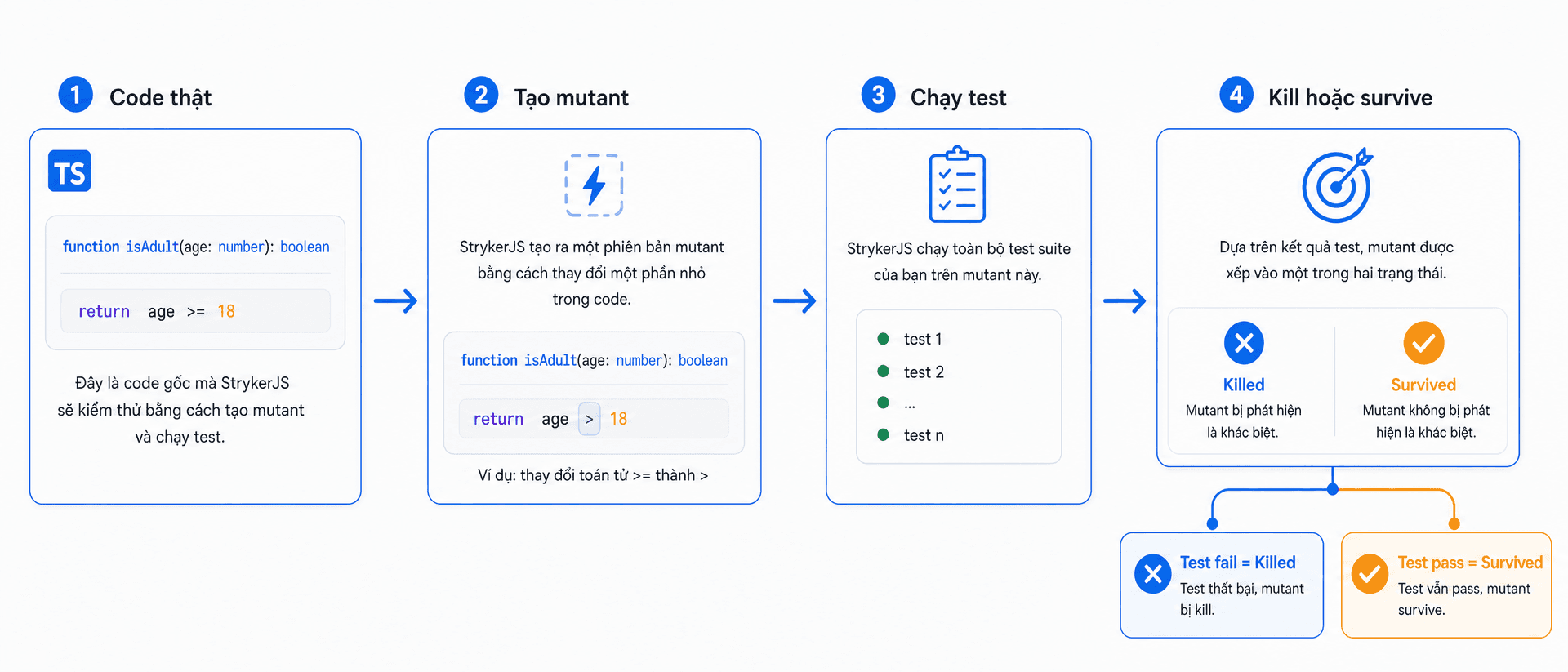The image size is (1568, 672).
Task: Select the 'Kill hoặc survive' heading
Action: pyautogui.click(x=1350, y=97)
